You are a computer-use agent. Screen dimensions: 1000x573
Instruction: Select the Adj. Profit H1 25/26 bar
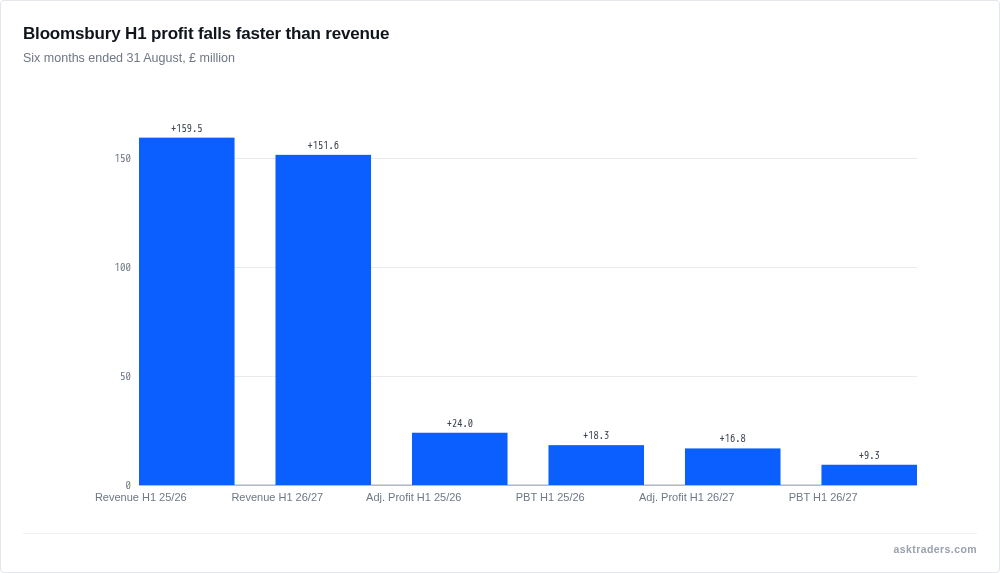coord(460,459)
